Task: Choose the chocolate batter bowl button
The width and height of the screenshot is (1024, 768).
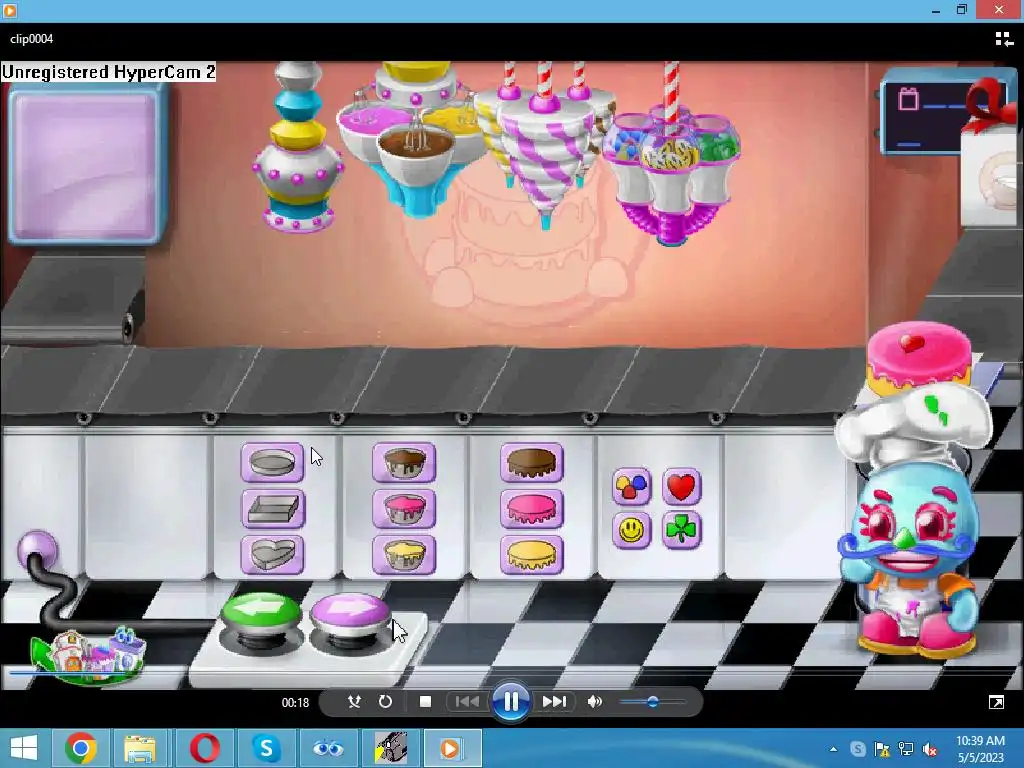Action: tap(404, 462)
